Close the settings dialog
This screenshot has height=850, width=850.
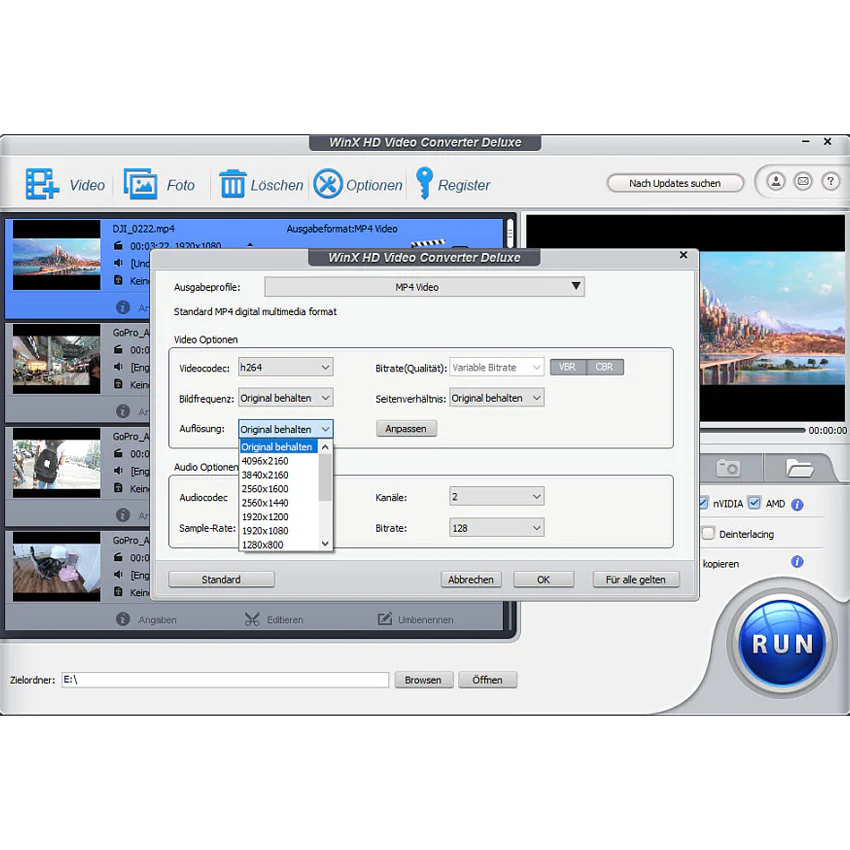(x=683, y=255)
